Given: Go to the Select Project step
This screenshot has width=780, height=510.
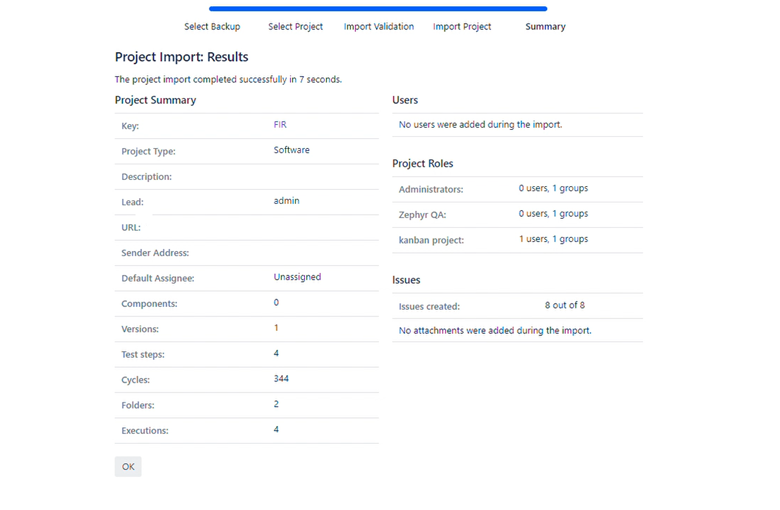Looking at the screenshot, I should click(x=295, y=27).
